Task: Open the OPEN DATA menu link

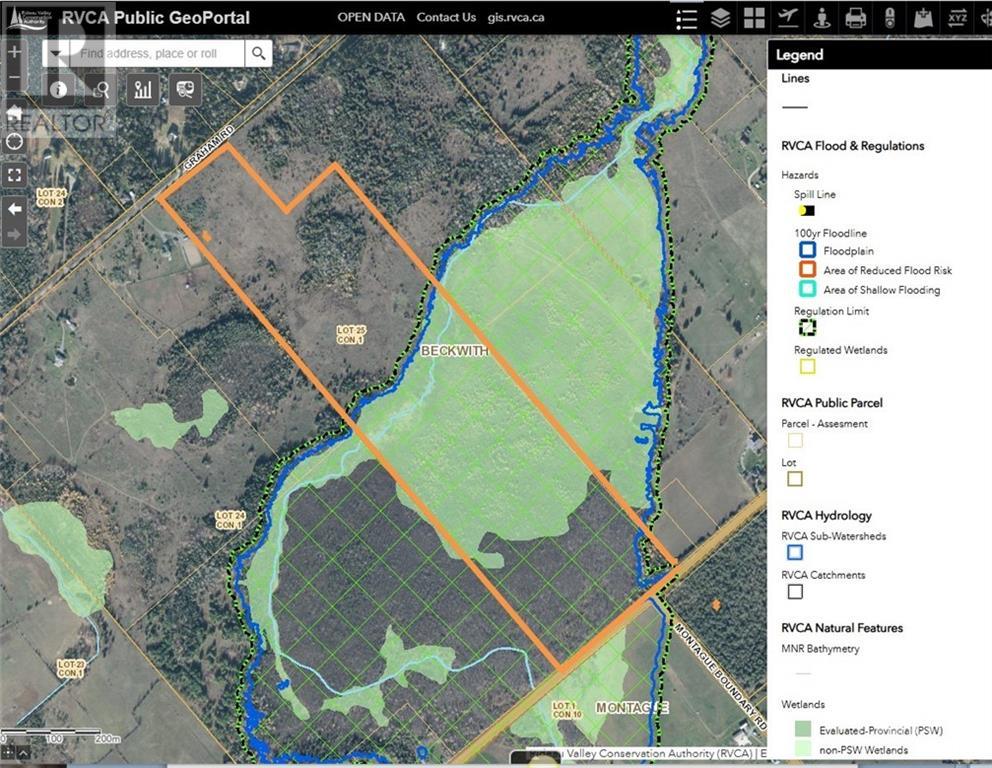Action: coord(371,18)
